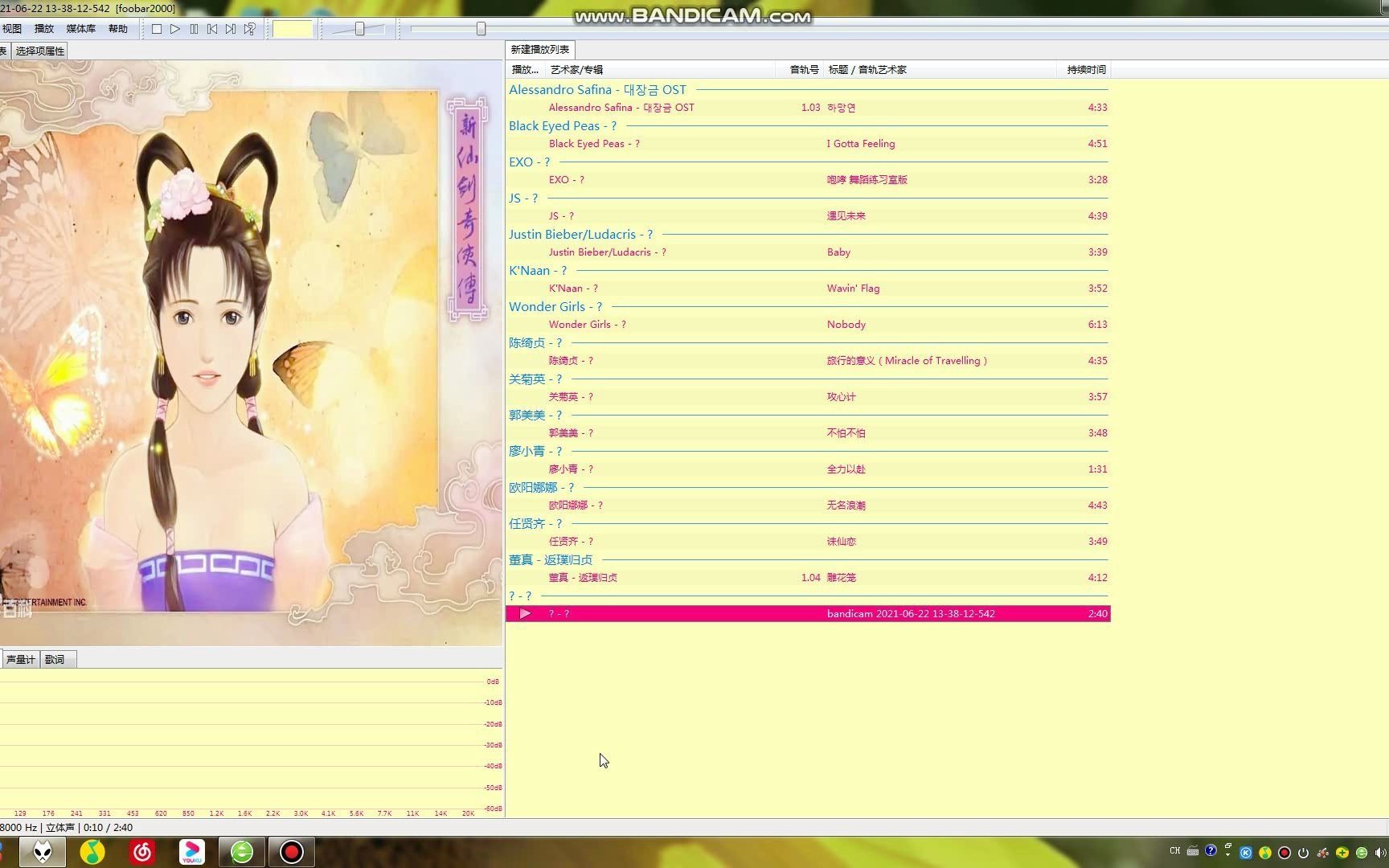
Task: Skip to the next track
Action: coord(231,29)
